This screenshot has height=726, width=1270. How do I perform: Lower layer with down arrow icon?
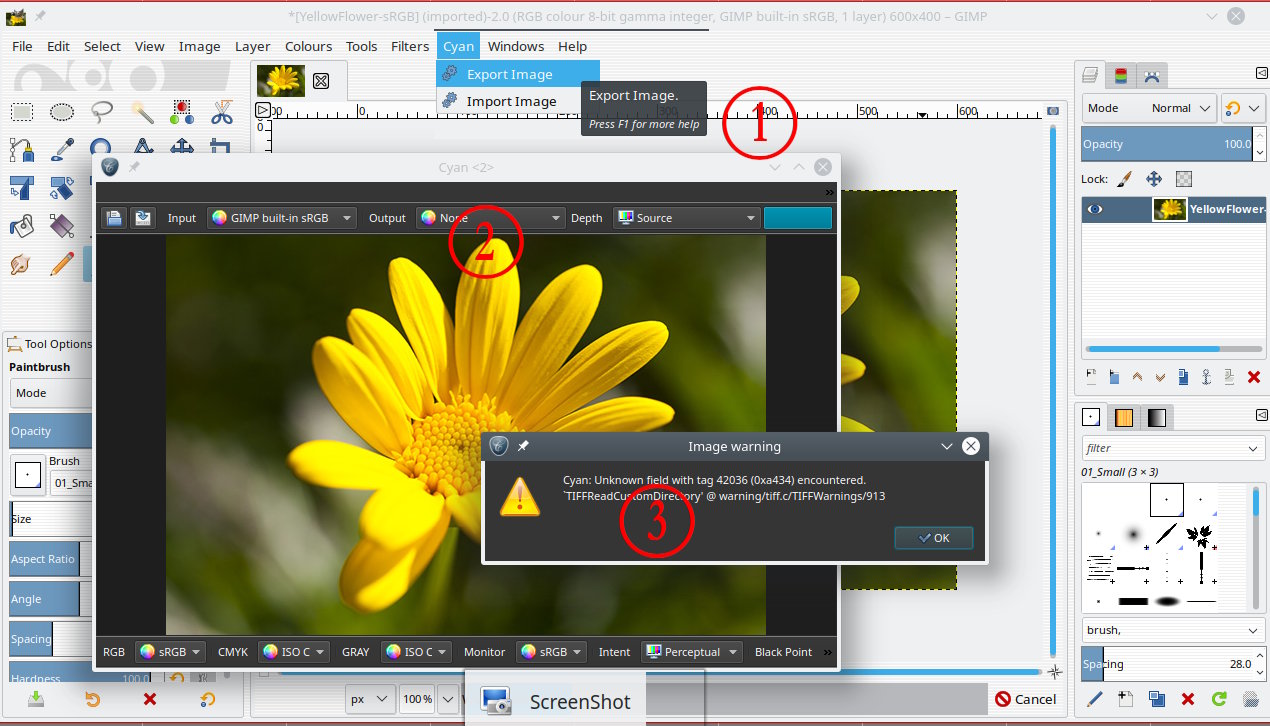[1160, 377]
